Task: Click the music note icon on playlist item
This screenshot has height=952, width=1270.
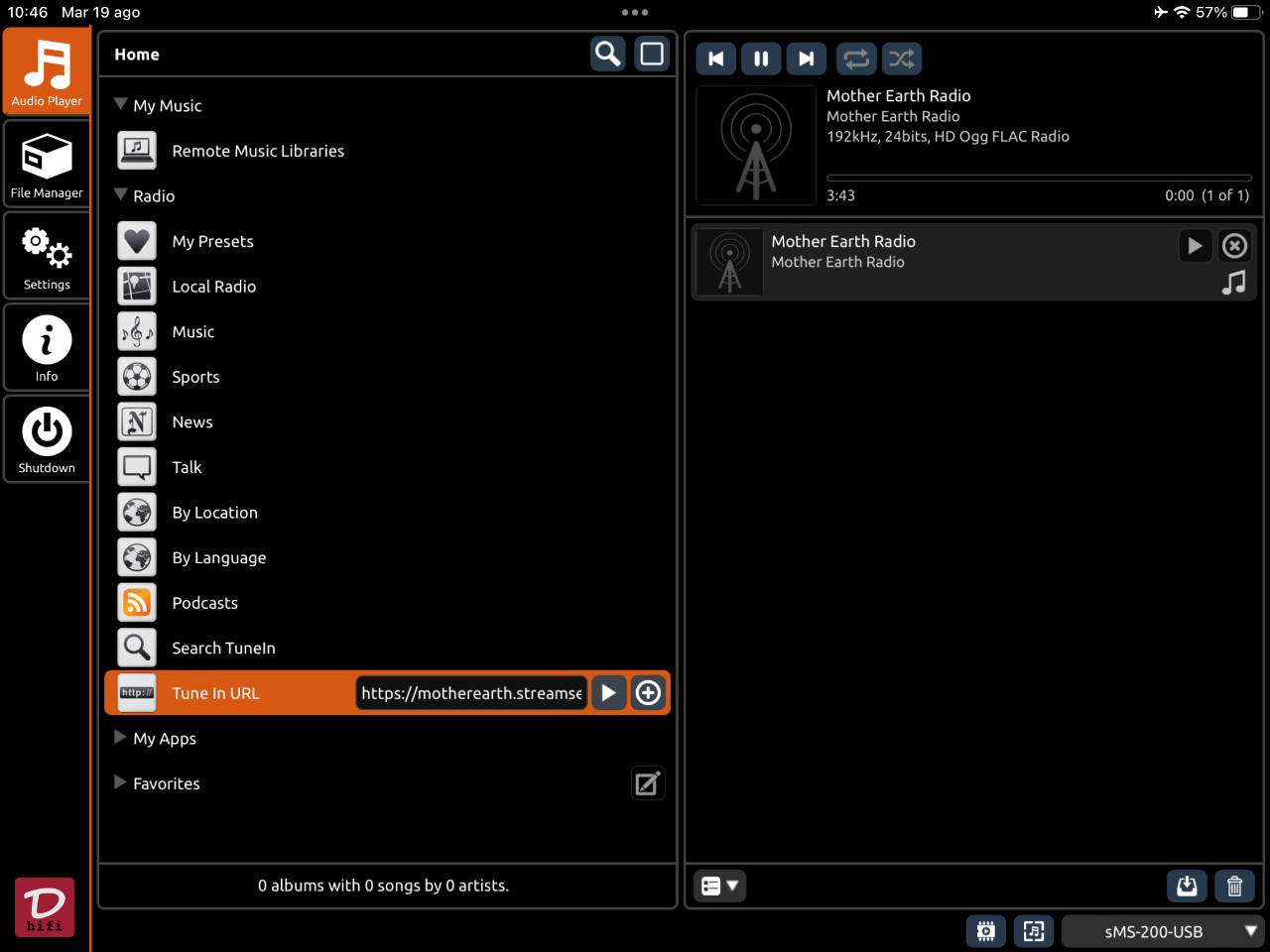Action: pyautogui.click(x=1233, y=283)
